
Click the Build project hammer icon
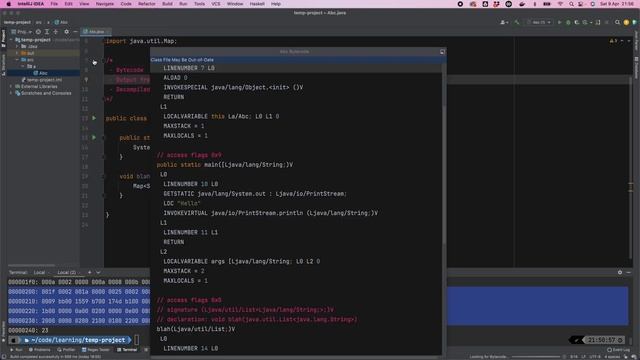517,22
